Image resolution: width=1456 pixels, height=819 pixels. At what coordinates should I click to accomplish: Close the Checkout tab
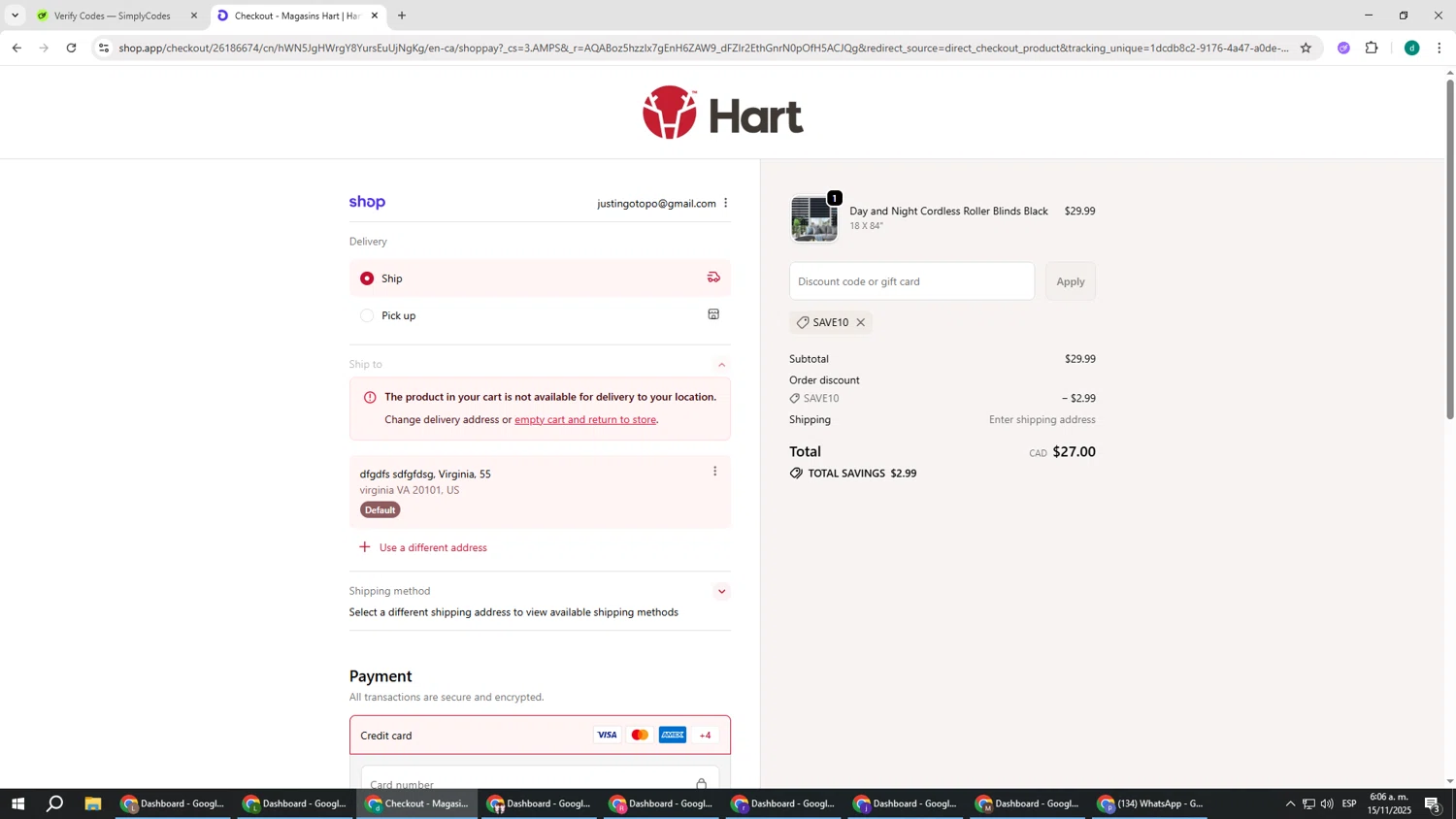(375, 16)
